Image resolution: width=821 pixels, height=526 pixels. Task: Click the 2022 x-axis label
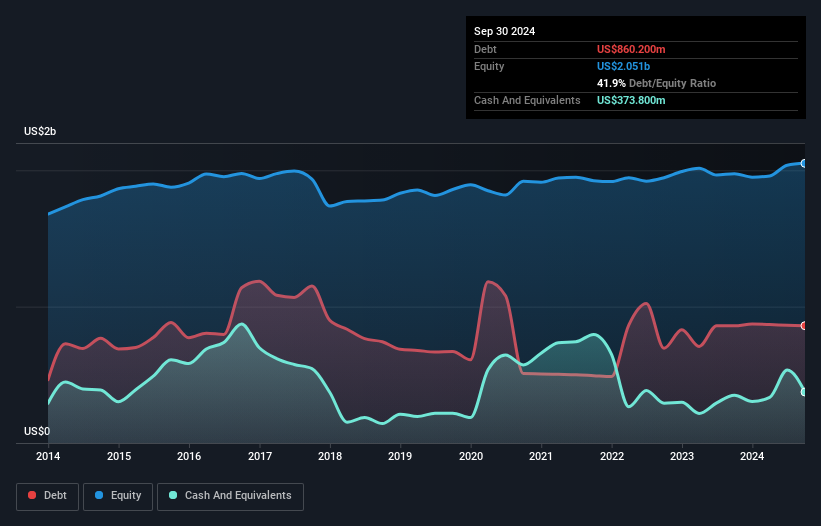click(x=612, y=456)
